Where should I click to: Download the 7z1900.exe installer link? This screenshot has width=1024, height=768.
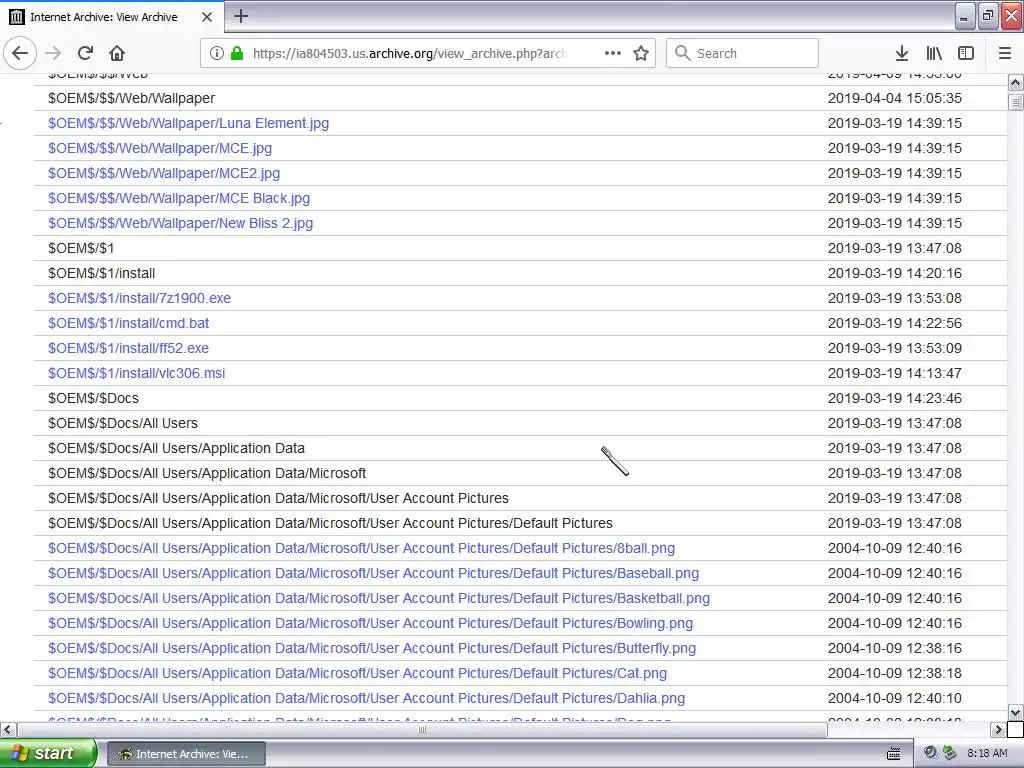coord(139,298)
